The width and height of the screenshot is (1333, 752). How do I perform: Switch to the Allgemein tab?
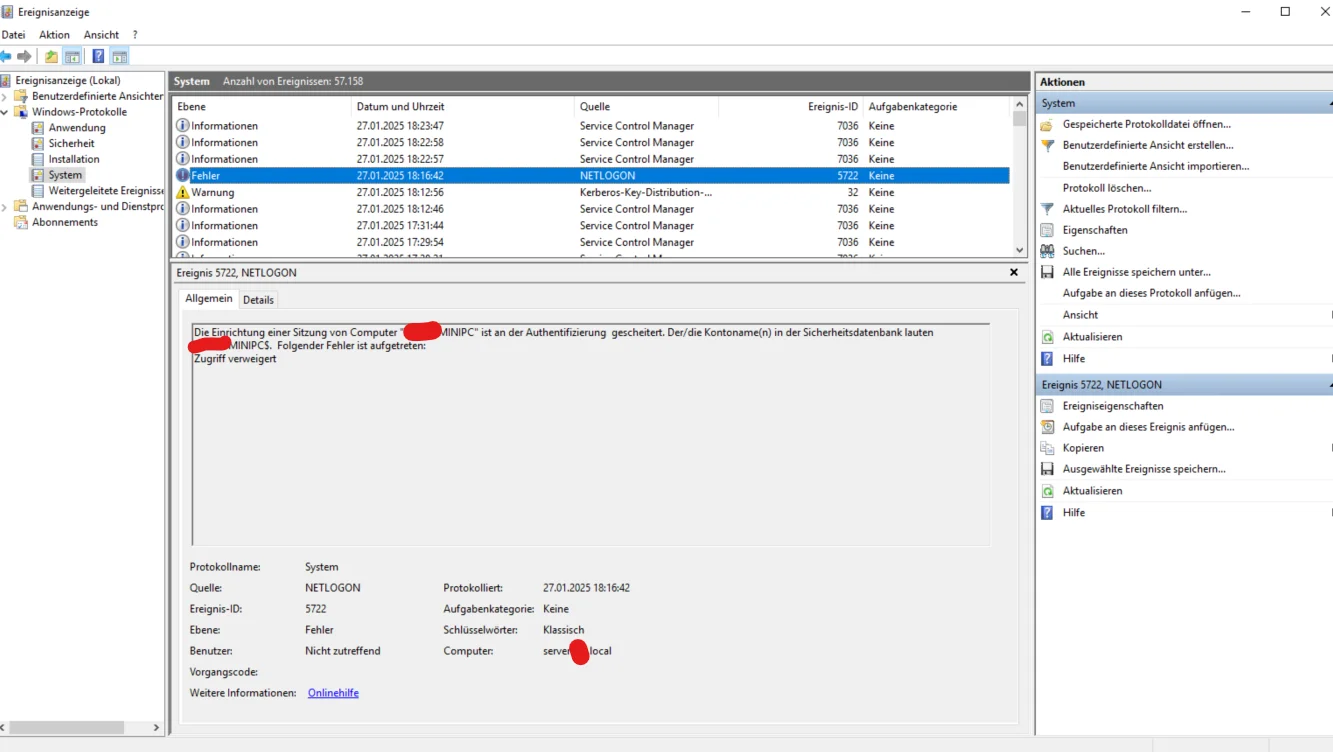coord(208,299)
